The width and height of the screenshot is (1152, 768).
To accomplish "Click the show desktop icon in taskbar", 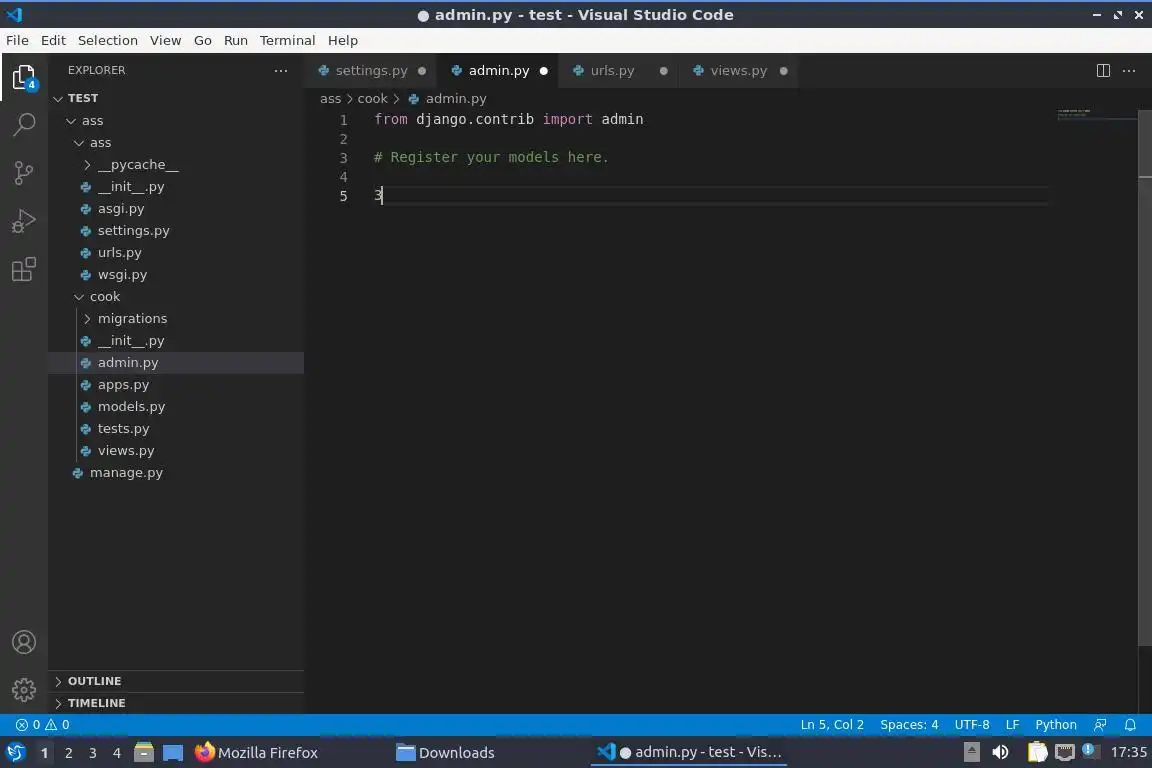I will (x=173, y=753).
